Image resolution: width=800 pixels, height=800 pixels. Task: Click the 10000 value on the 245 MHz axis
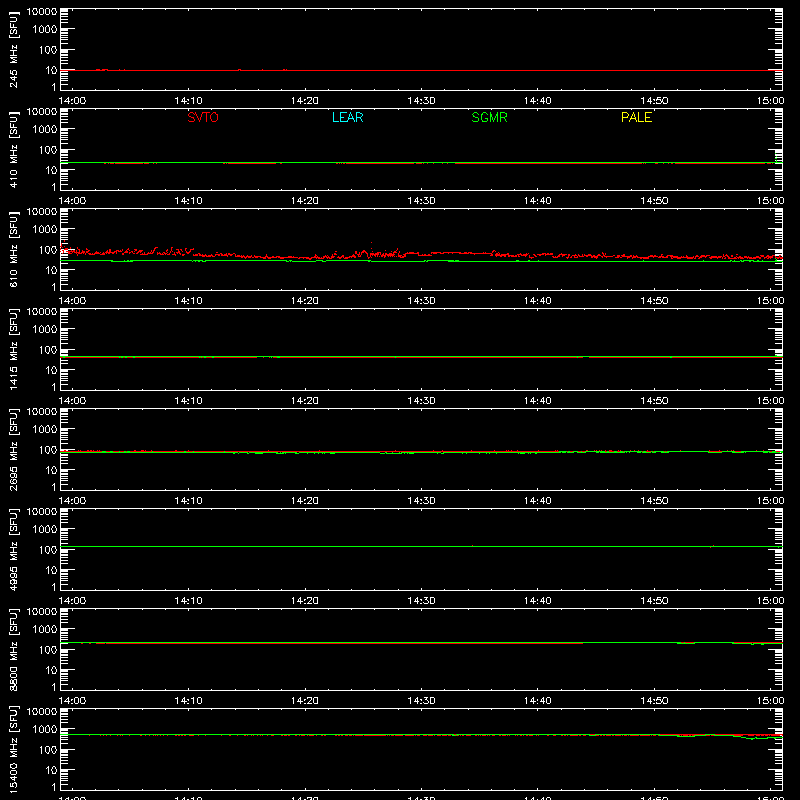point(42,12)
